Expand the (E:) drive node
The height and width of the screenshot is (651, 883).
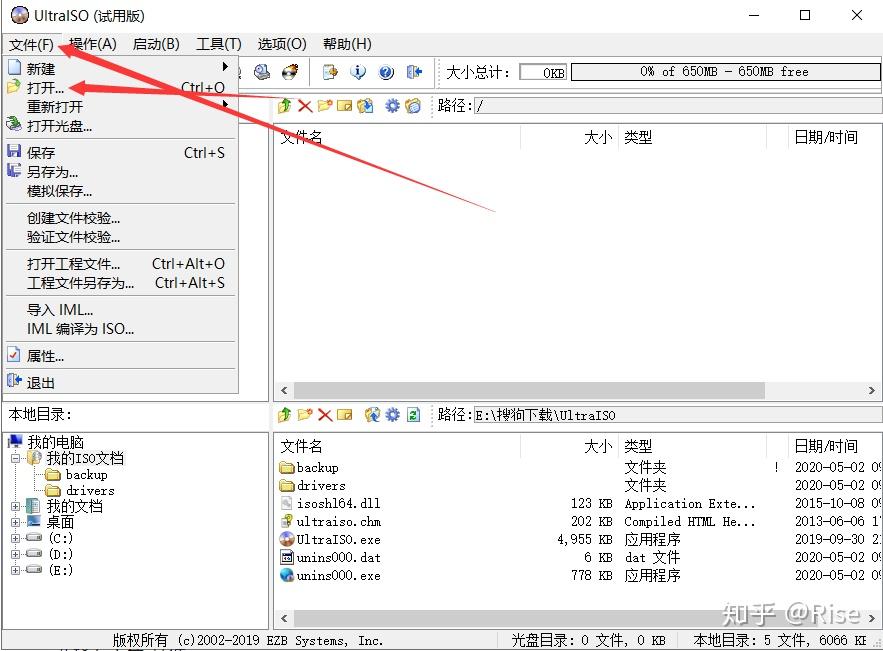tap(16, 570)
